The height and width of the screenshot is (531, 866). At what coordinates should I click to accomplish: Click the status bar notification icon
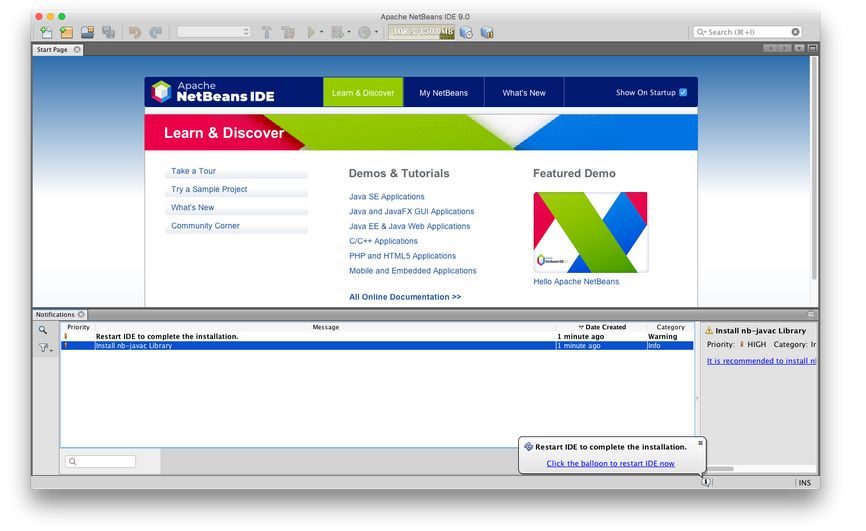click(706, 482)
